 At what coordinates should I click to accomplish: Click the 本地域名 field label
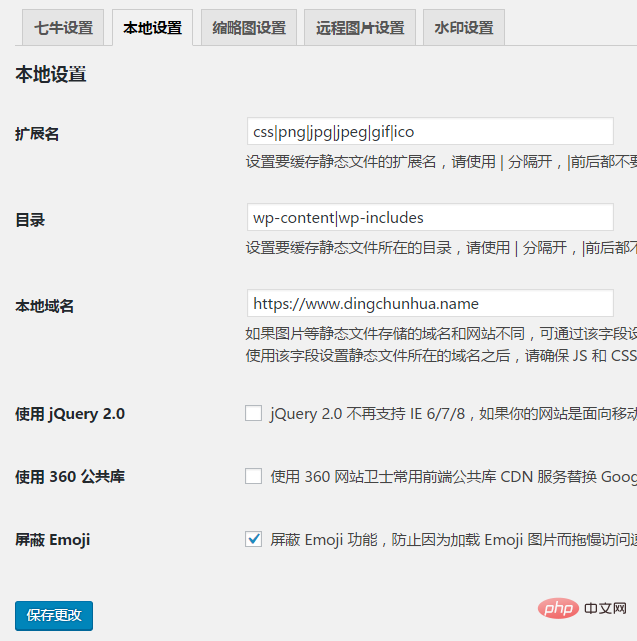(x=44, y=305)
